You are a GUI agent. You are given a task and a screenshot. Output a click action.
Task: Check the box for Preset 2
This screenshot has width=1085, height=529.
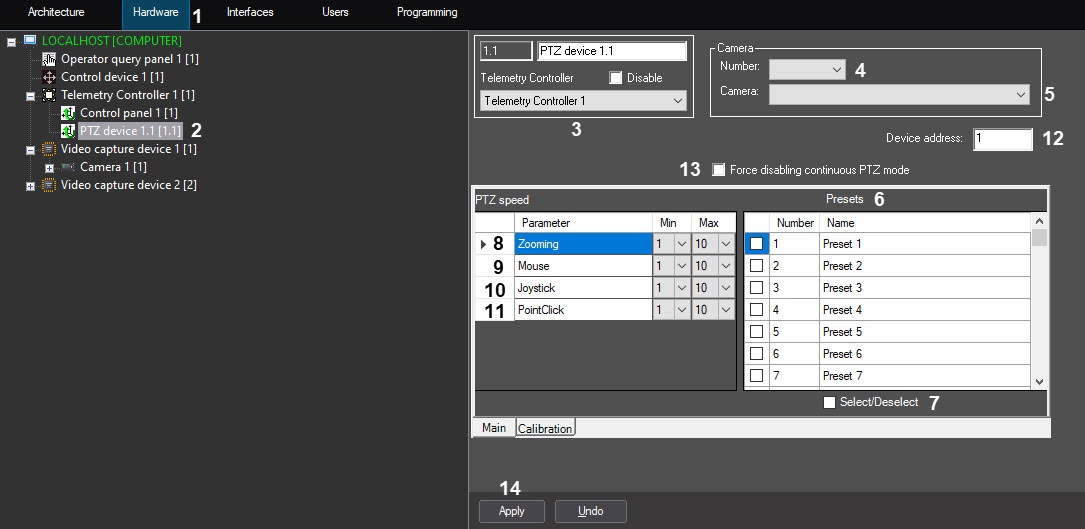756,266
